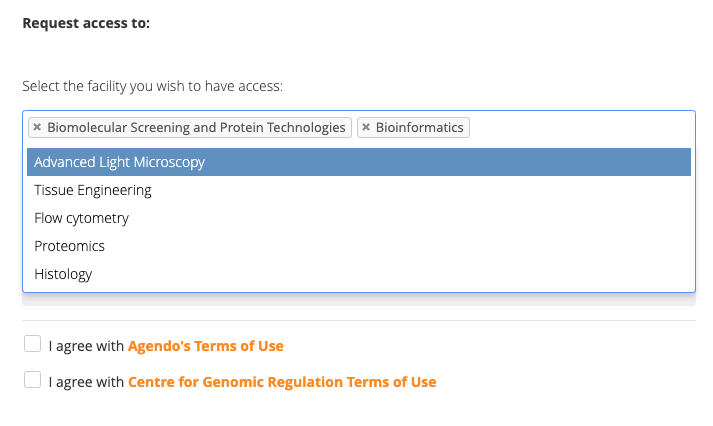Choose Tissue Engineering from the list

(359, 190)
